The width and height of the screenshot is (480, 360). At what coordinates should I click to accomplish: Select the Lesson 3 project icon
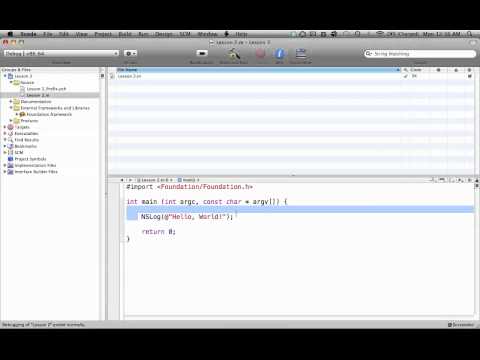pos(11,76)
